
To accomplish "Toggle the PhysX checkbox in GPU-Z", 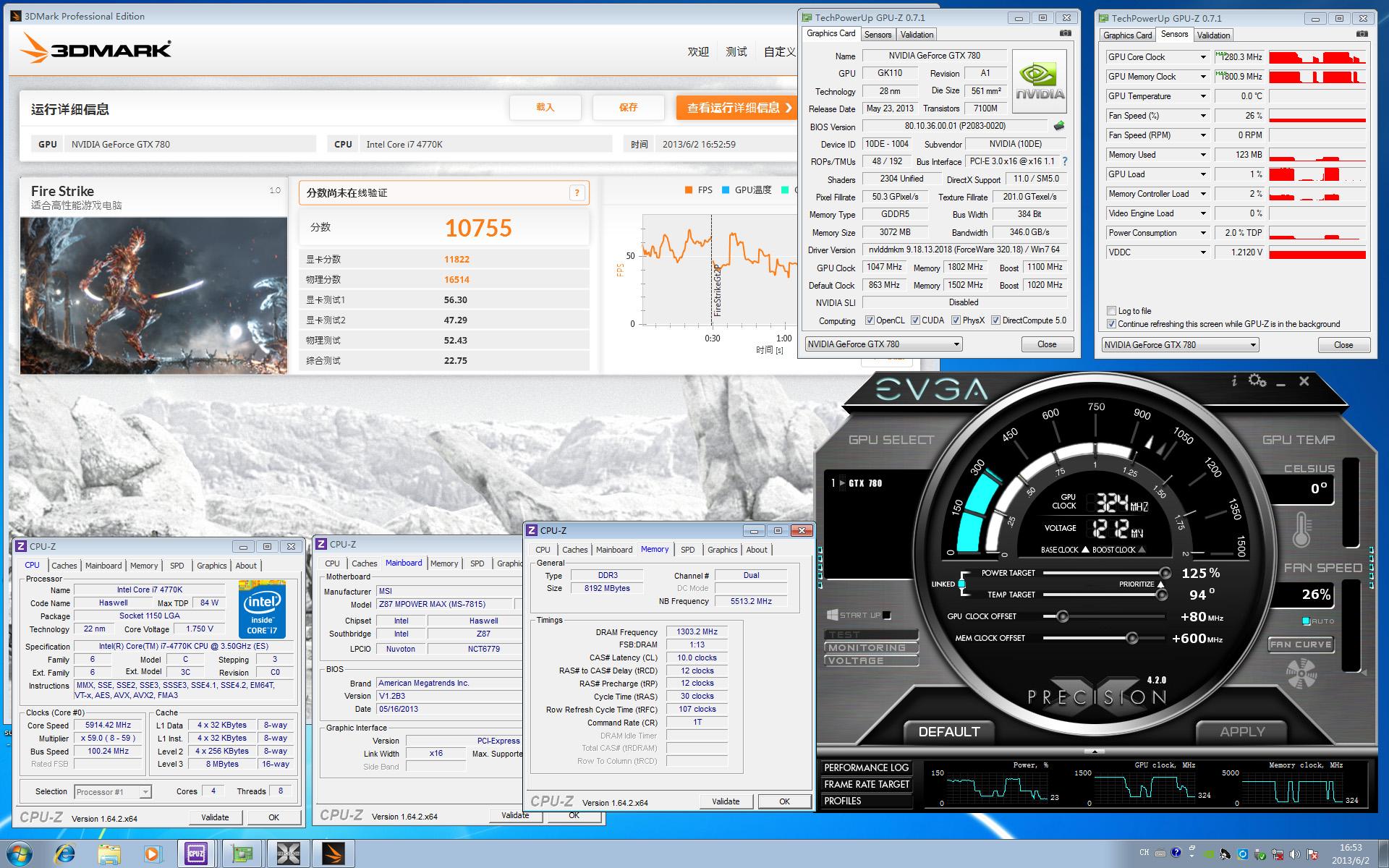I will click(956, 320).
